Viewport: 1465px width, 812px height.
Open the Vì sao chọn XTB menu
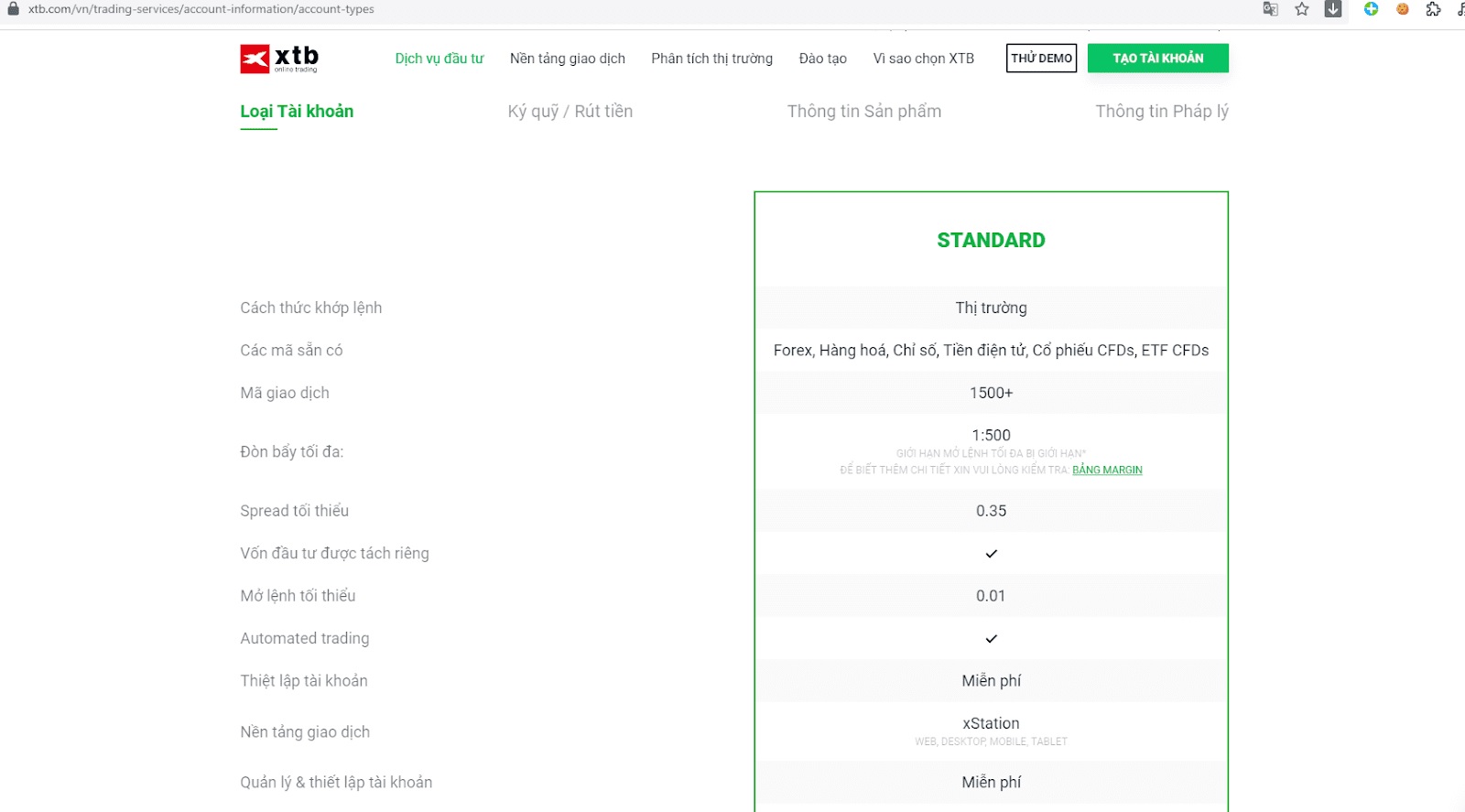(x=924, y=59)
